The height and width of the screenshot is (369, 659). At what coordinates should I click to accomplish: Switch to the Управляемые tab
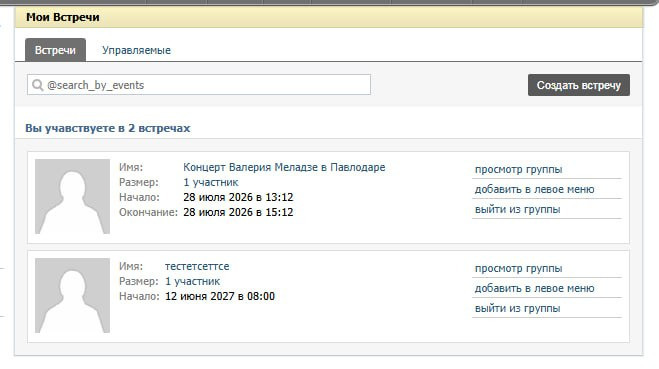click(x=136, y=50)
